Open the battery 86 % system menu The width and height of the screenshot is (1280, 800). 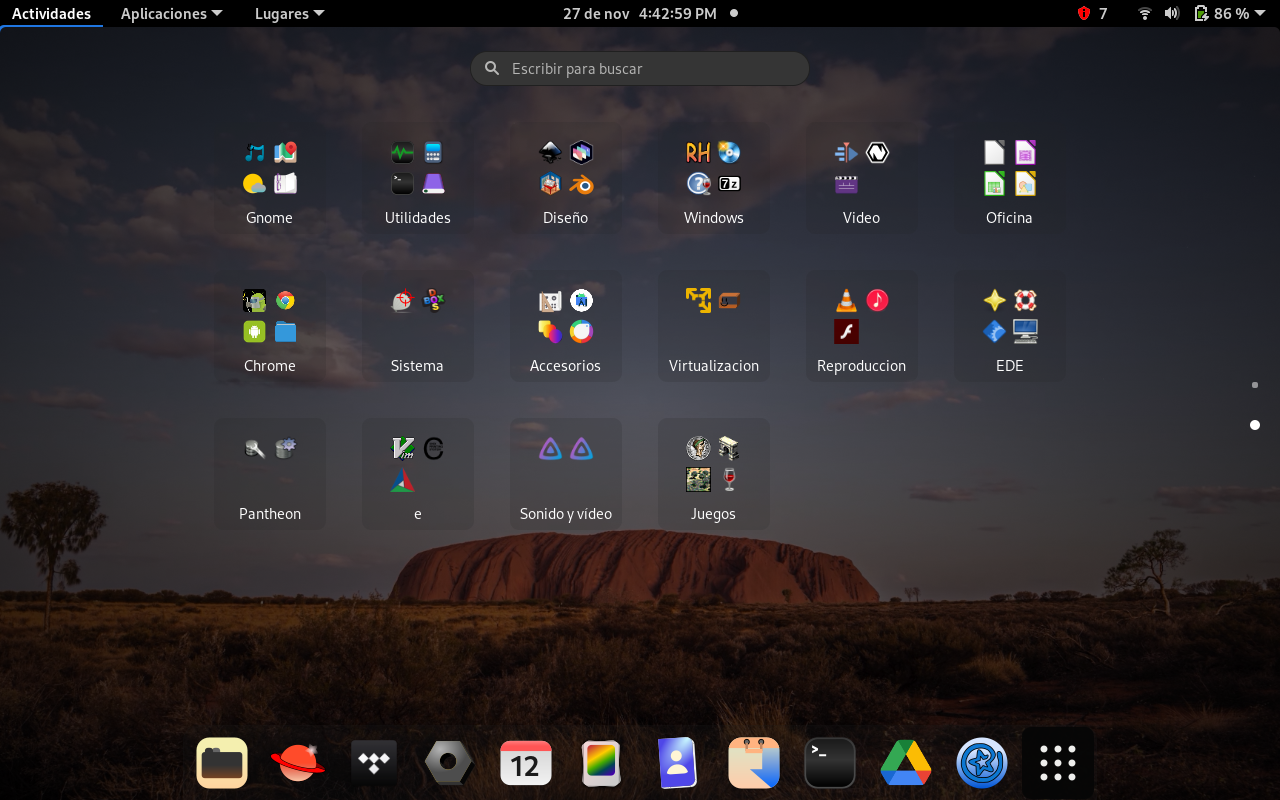(x=1230, y=13)
